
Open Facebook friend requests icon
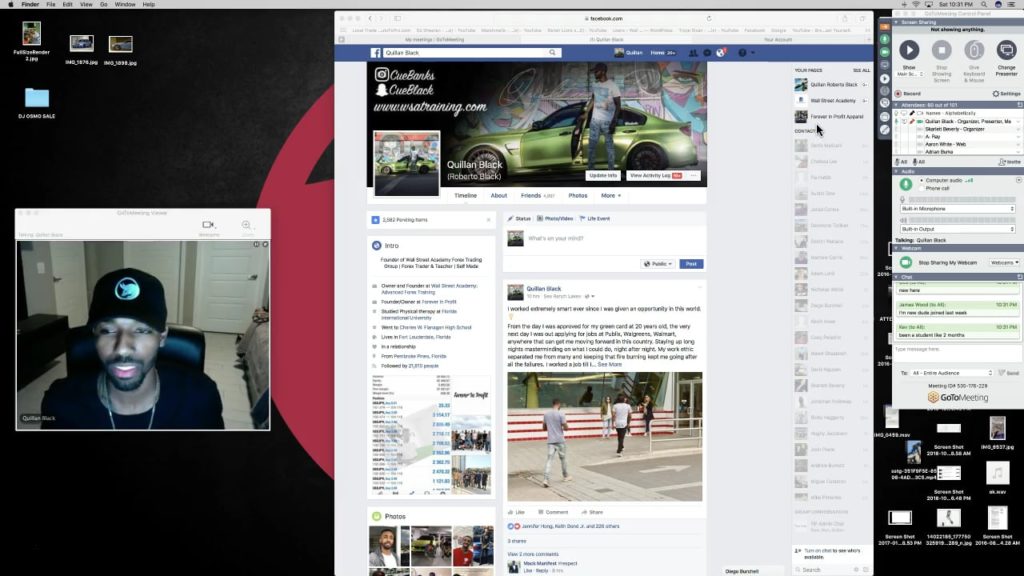click(x=694, y=53)
